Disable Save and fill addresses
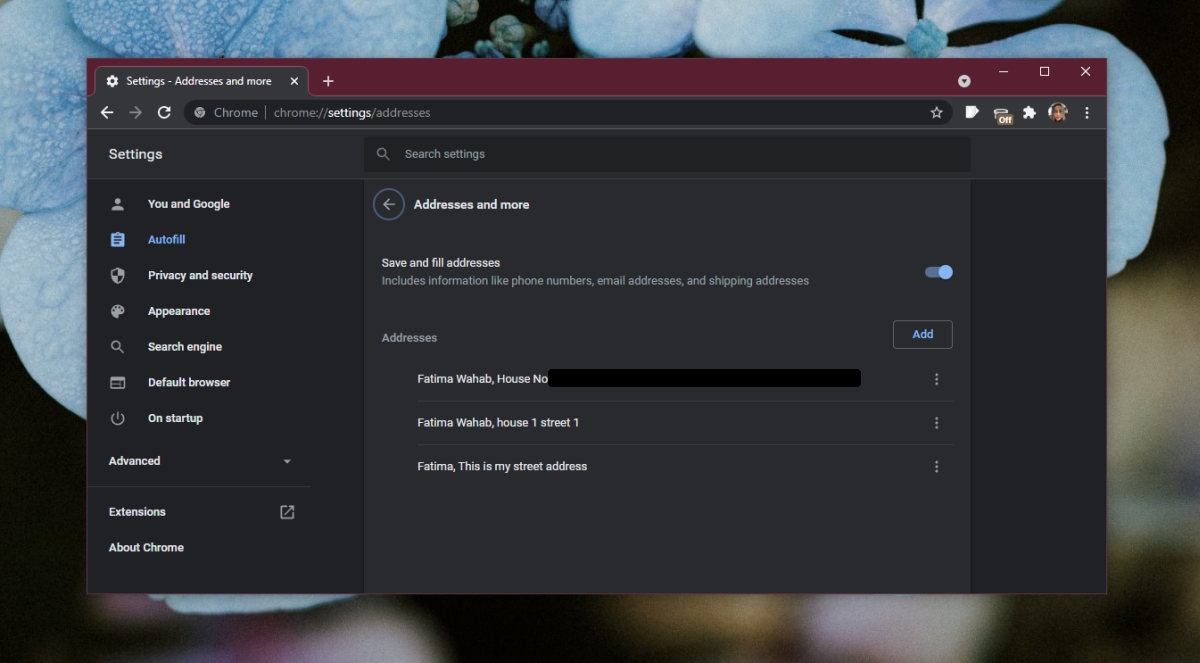The width and height of the screenshot is (1200, 663). pyautogui.click(x=938, y=272)
